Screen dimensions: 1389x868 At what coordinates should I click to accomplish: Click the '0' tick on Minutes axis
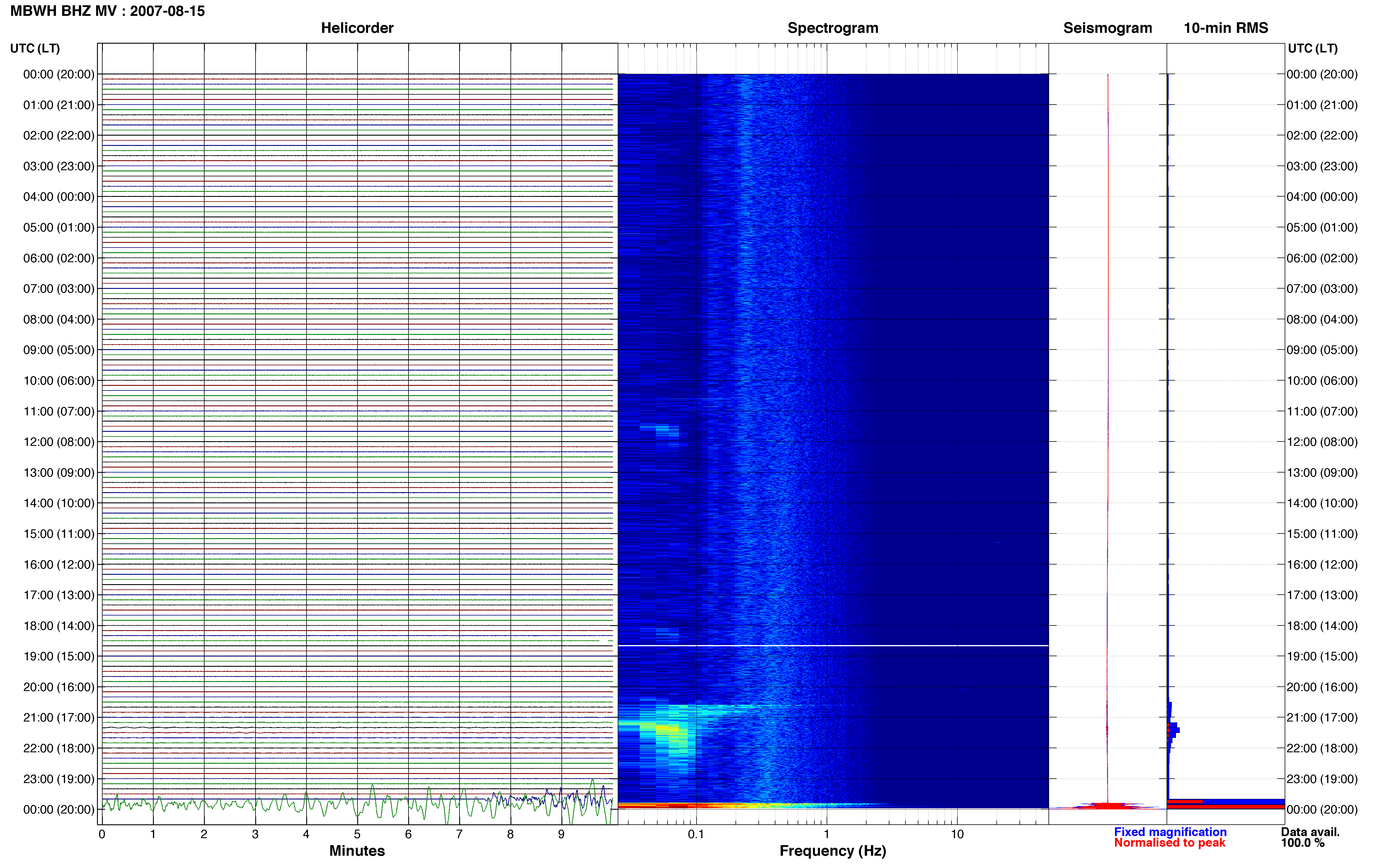102,834
